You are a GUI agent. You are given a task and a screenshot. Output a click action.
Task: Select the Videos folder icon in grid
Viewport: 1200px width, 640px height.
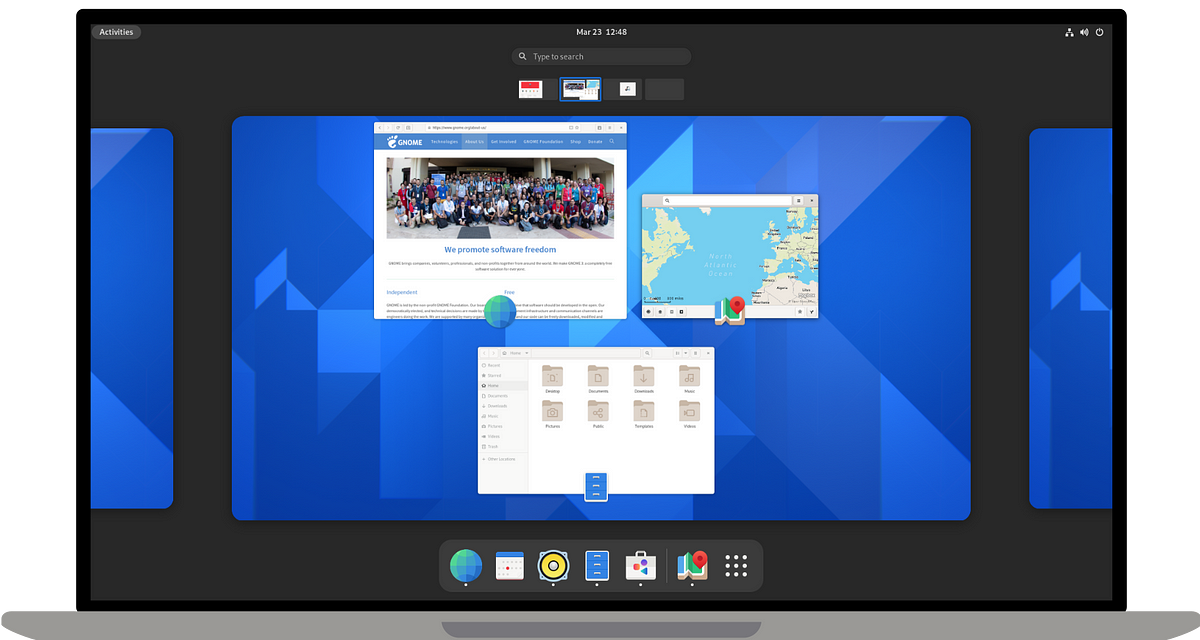click(x=689, y=411)
